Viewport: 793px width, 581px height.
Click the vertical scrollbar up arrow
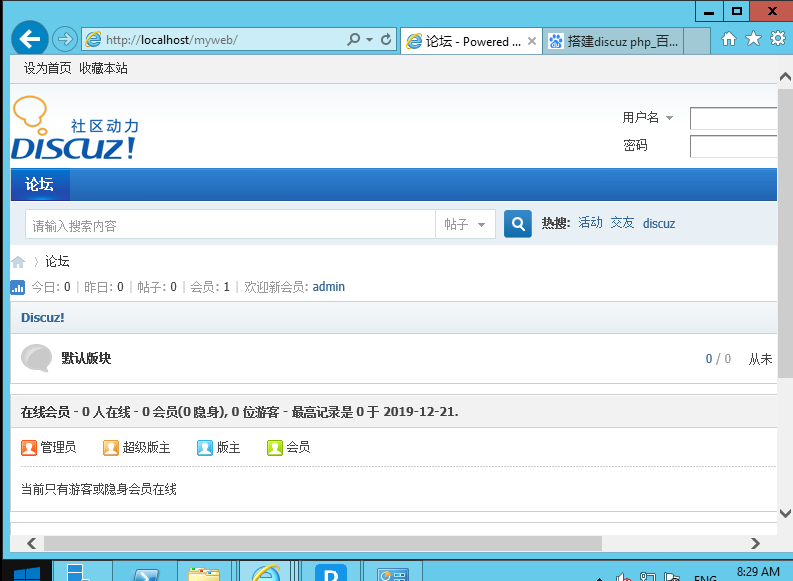coord(785,77)
